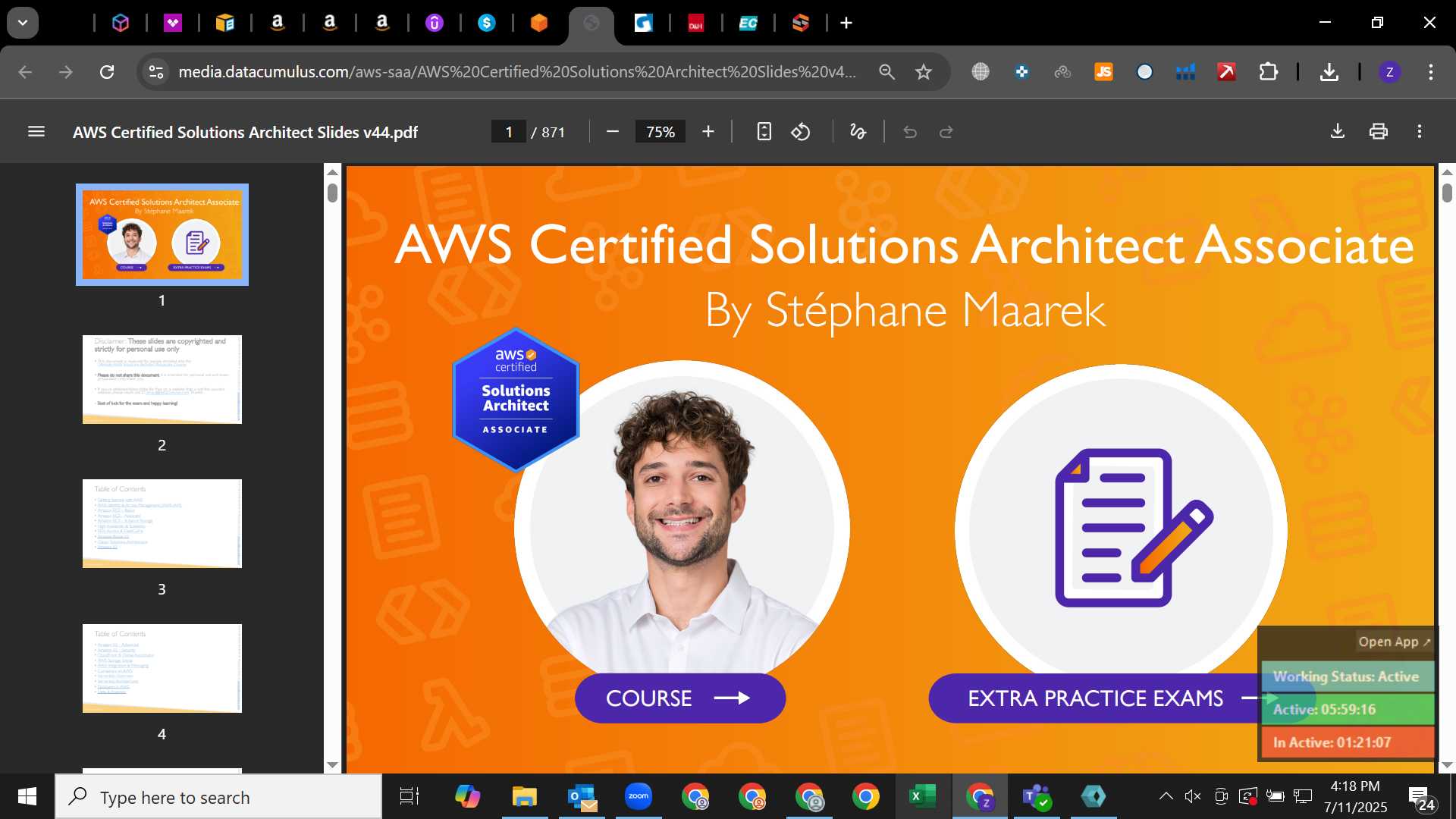
Task: Select the Draw annotation tool
Action: click(858, 132)
